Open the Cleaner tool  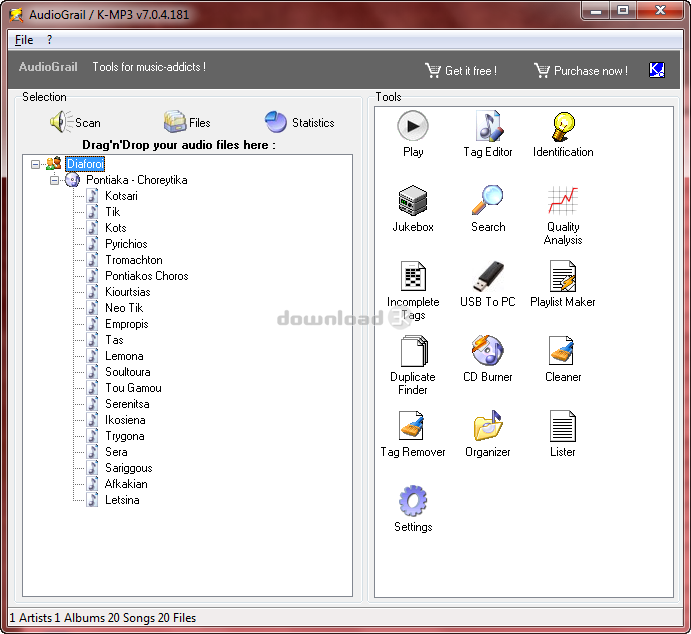click(563, 359)
